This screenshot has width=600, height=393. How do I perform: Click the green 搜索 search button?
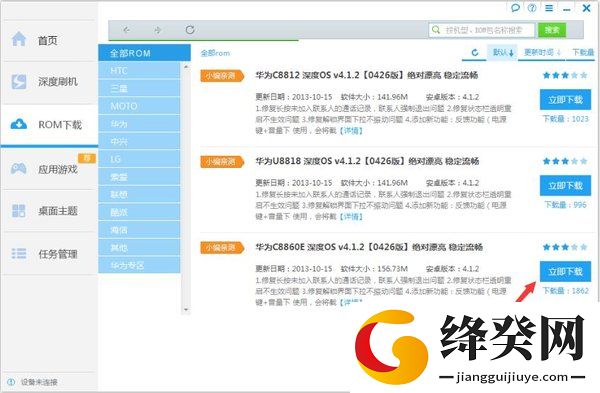551,30
